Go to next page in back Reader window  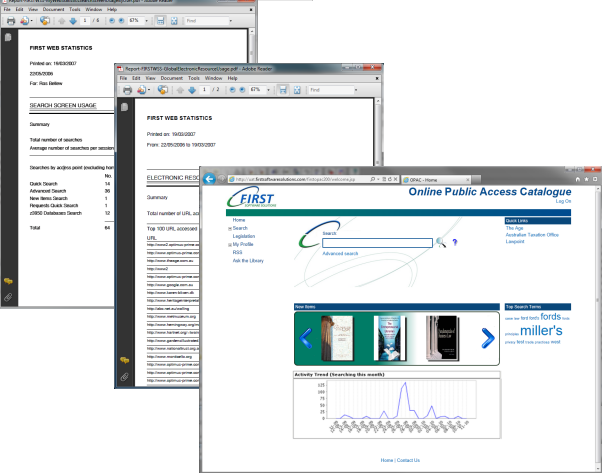73,21
